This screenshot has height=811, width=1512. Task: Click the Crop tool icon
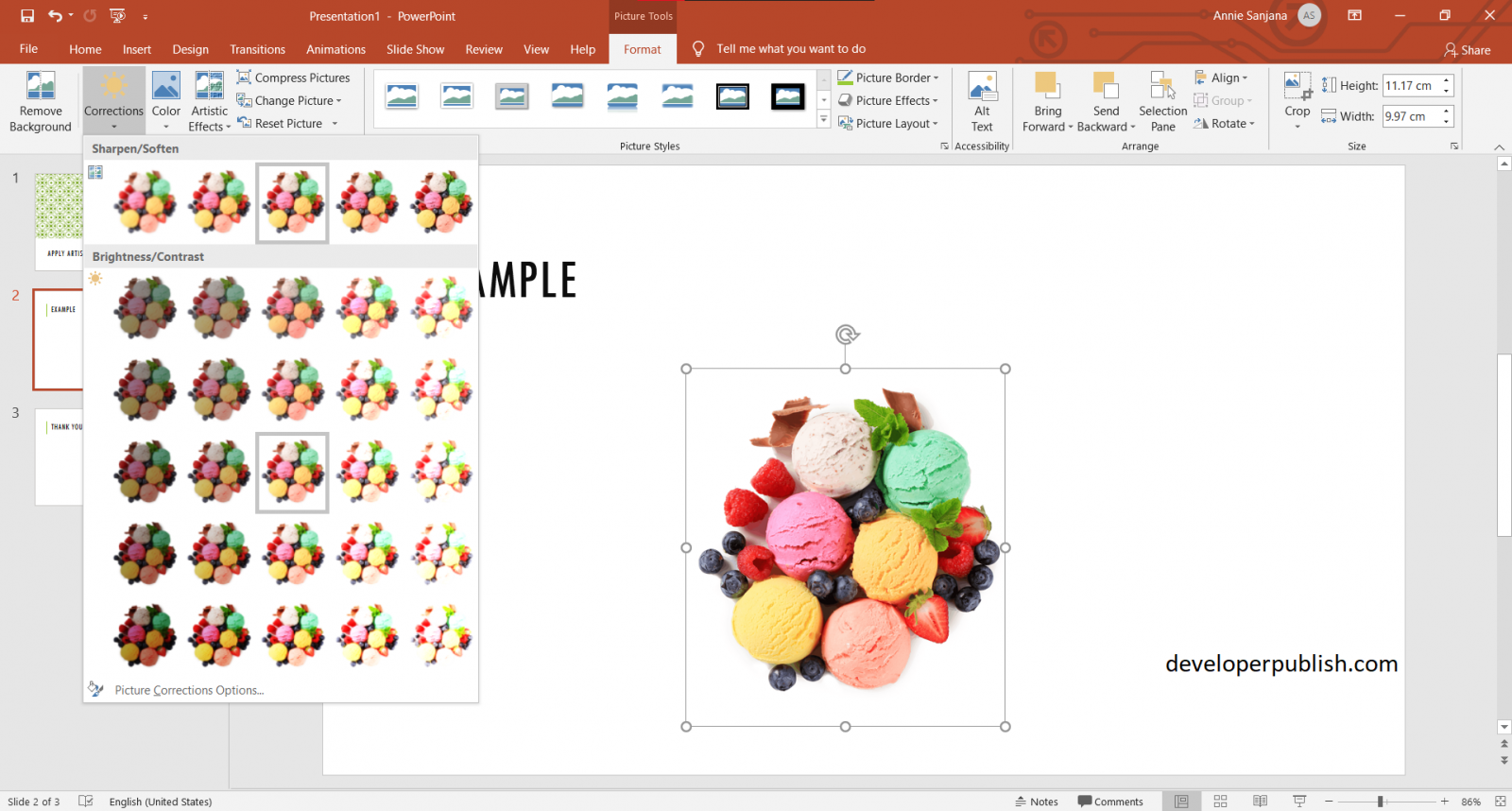(x=1297, y=87)
